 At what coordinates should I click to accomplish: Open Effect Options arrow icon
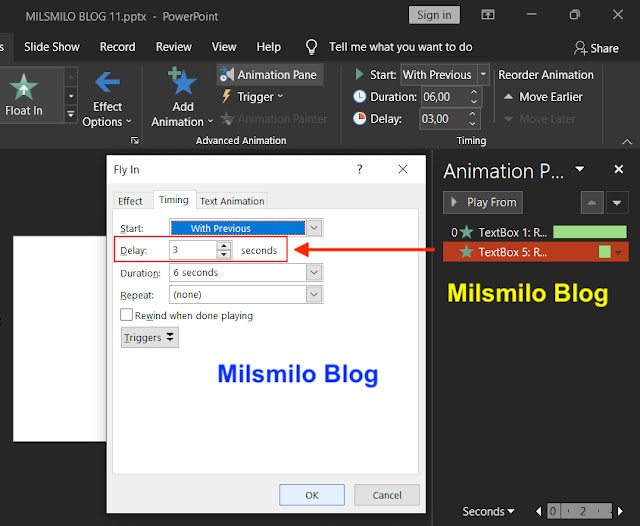pyautogui.click(x=107, y=82)
